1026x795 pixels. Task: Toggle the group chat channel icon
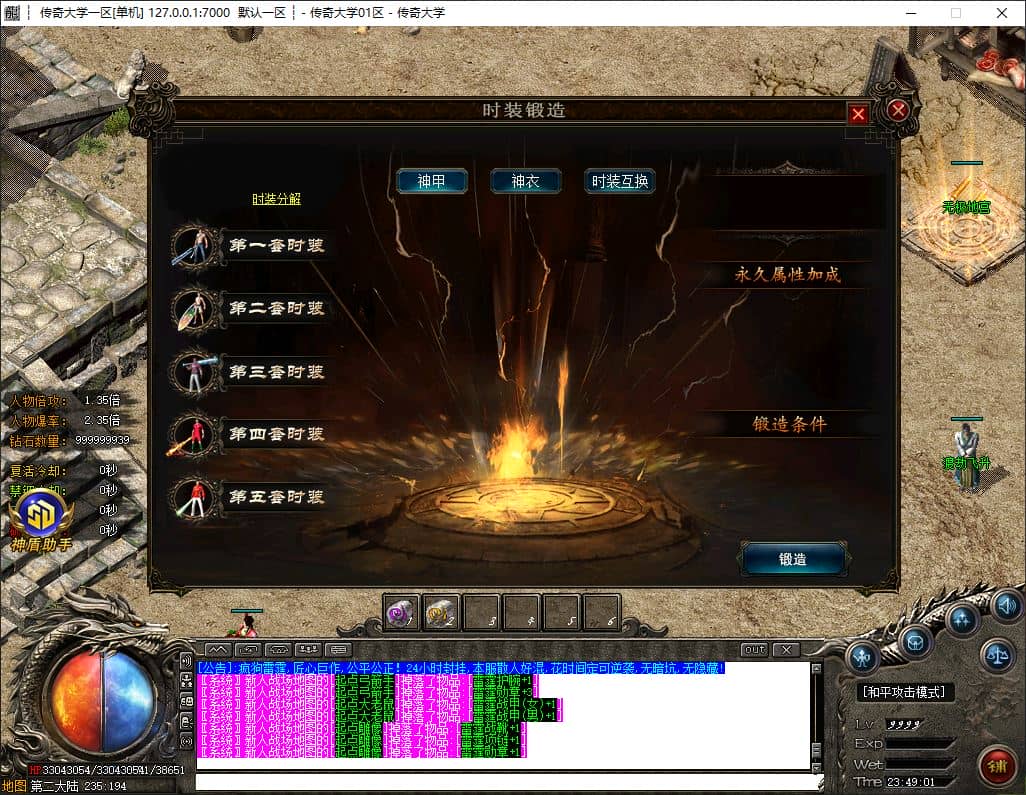pos(186,681)
